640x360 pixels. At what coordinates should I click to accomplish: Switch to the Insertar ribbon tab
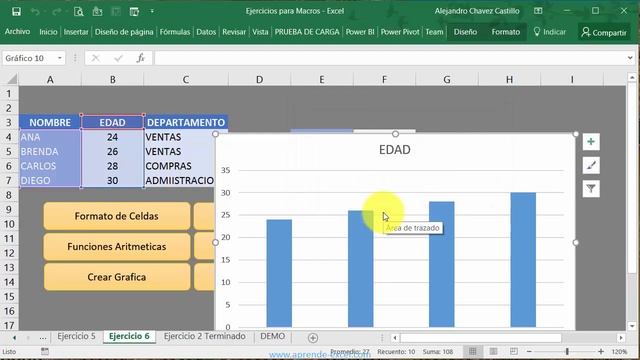76,32
